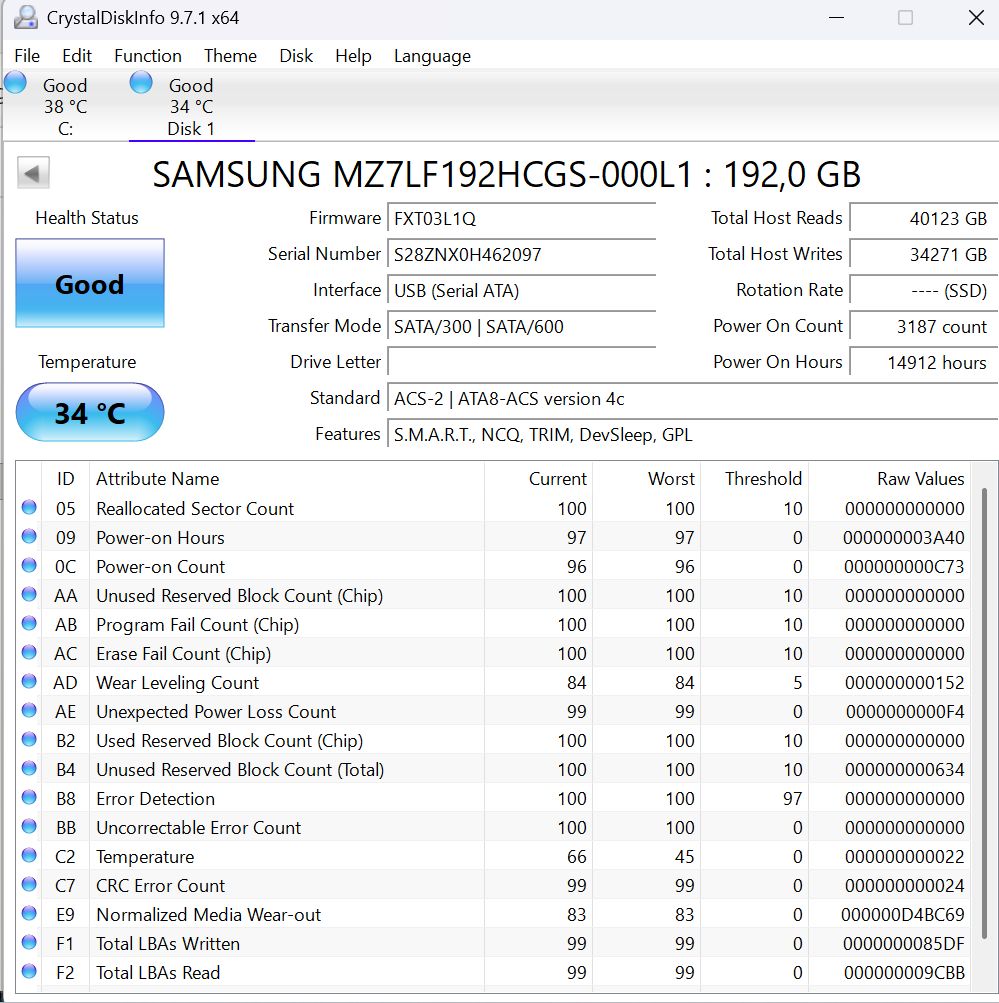The image size is (999, 1003).
Task: Click the Temperature attribute status orb
Action: (x=29, y=856)
